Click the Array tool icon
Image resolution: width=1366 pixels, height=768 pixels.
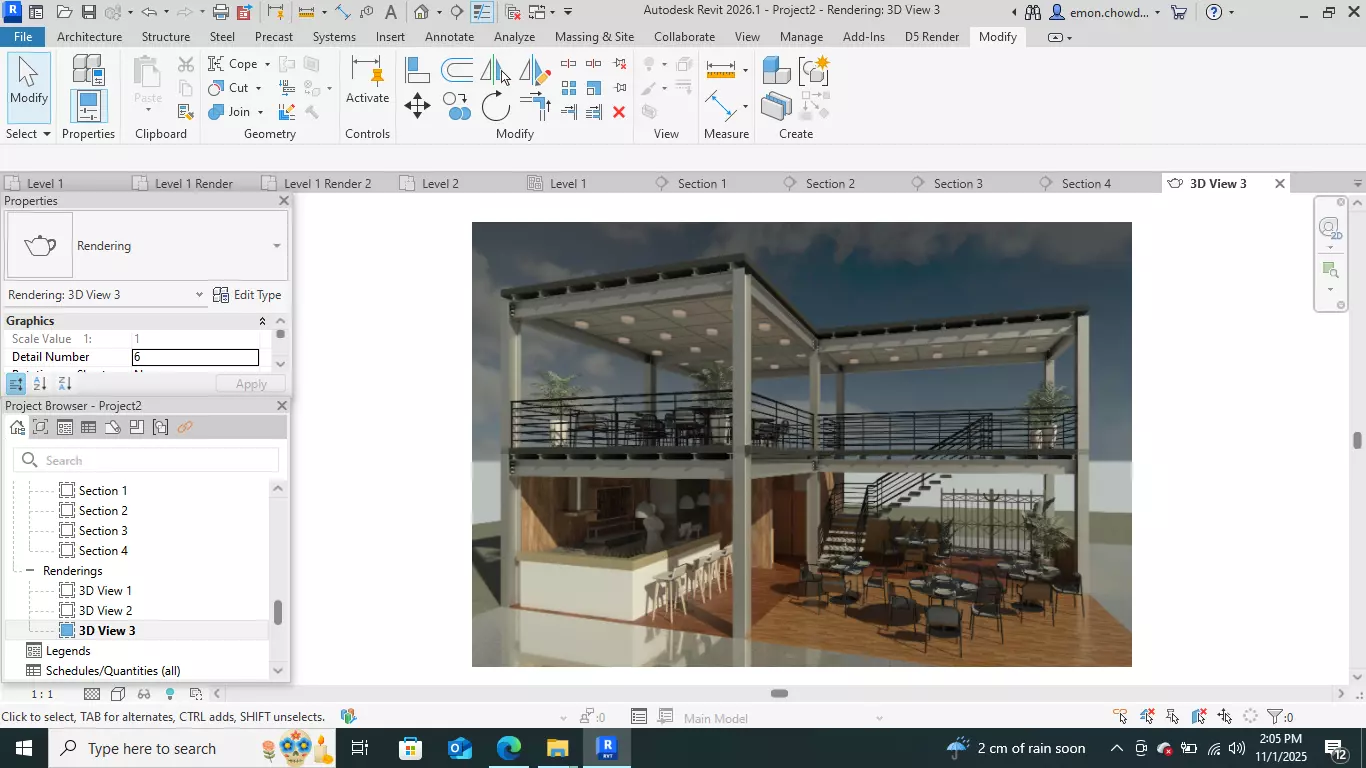[x=569, y=88]
